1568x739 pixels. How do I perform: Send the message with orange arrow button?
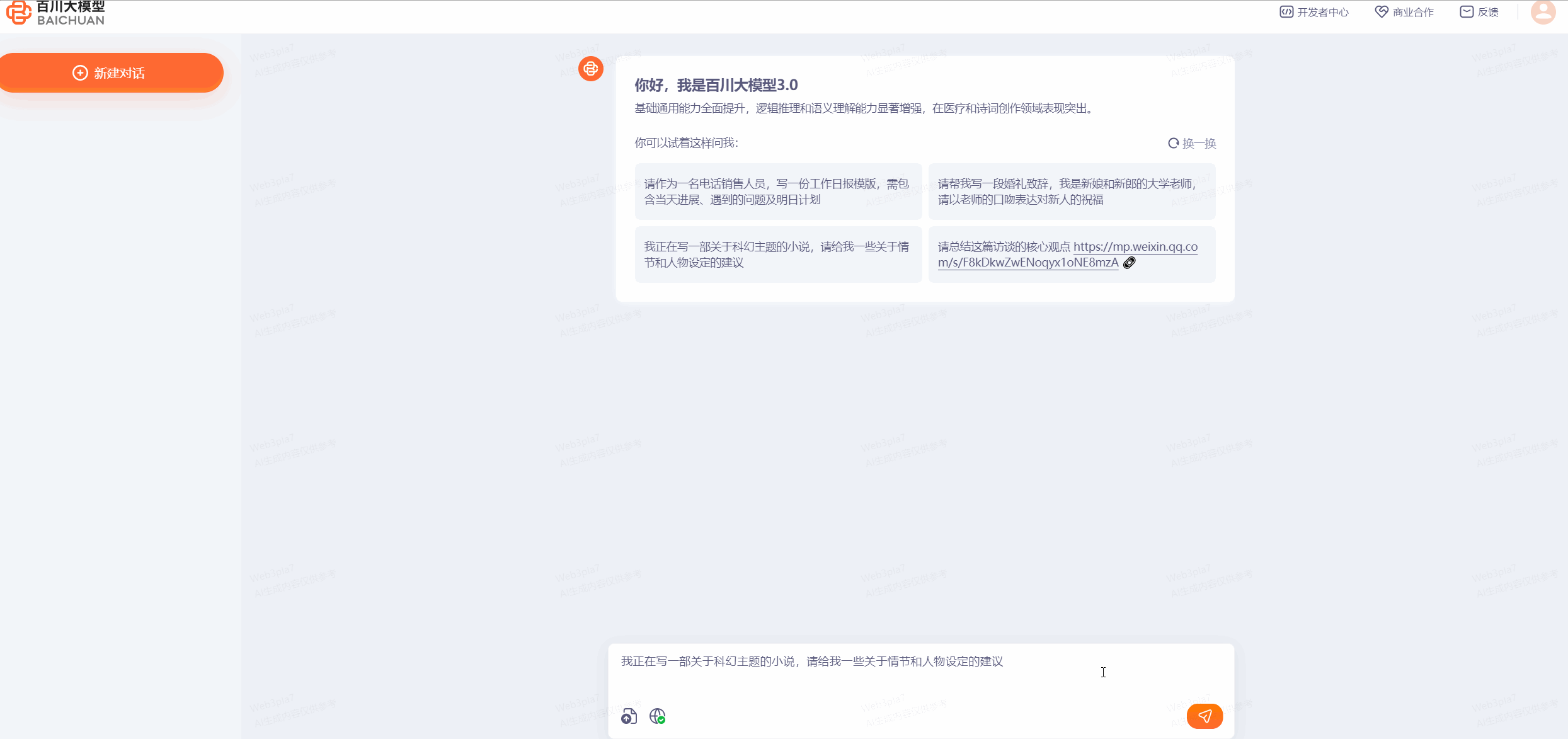coord(1205,716)
